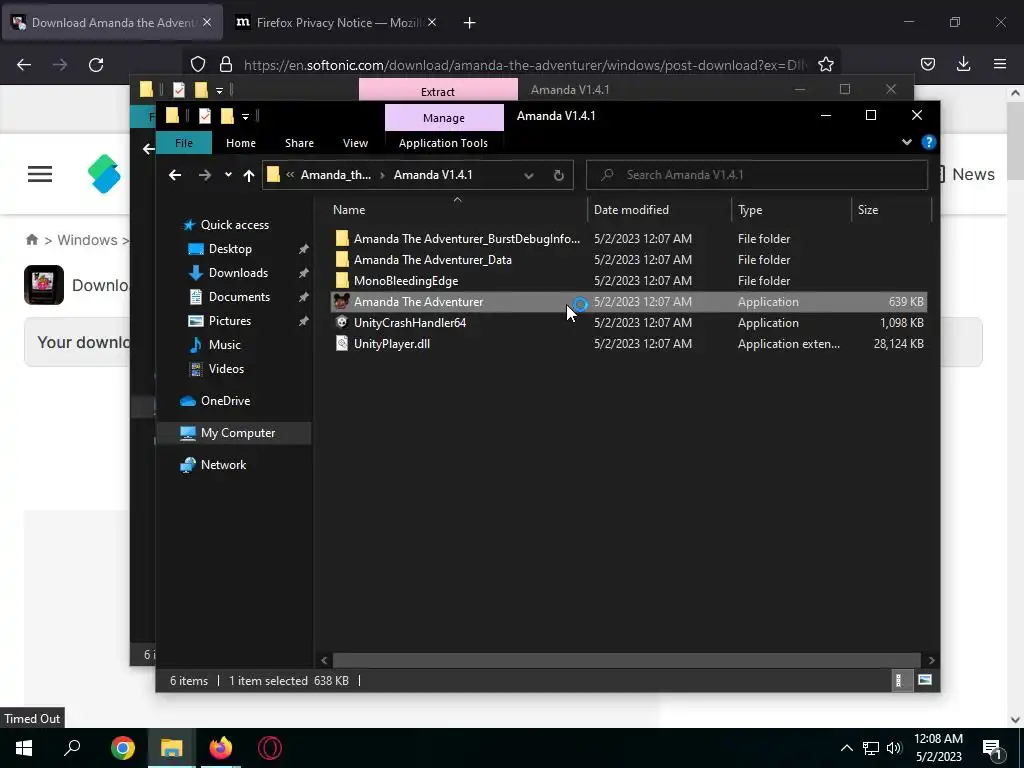Open the File tab in Explorer ribbon

(x=184, y=143)
